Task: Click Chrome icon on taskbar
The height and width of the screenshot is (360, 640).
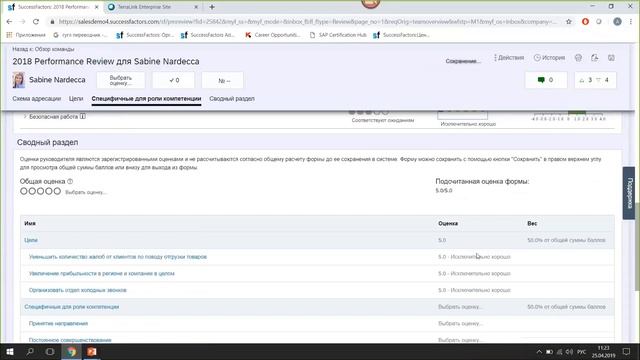Action: tap(71, 351)
